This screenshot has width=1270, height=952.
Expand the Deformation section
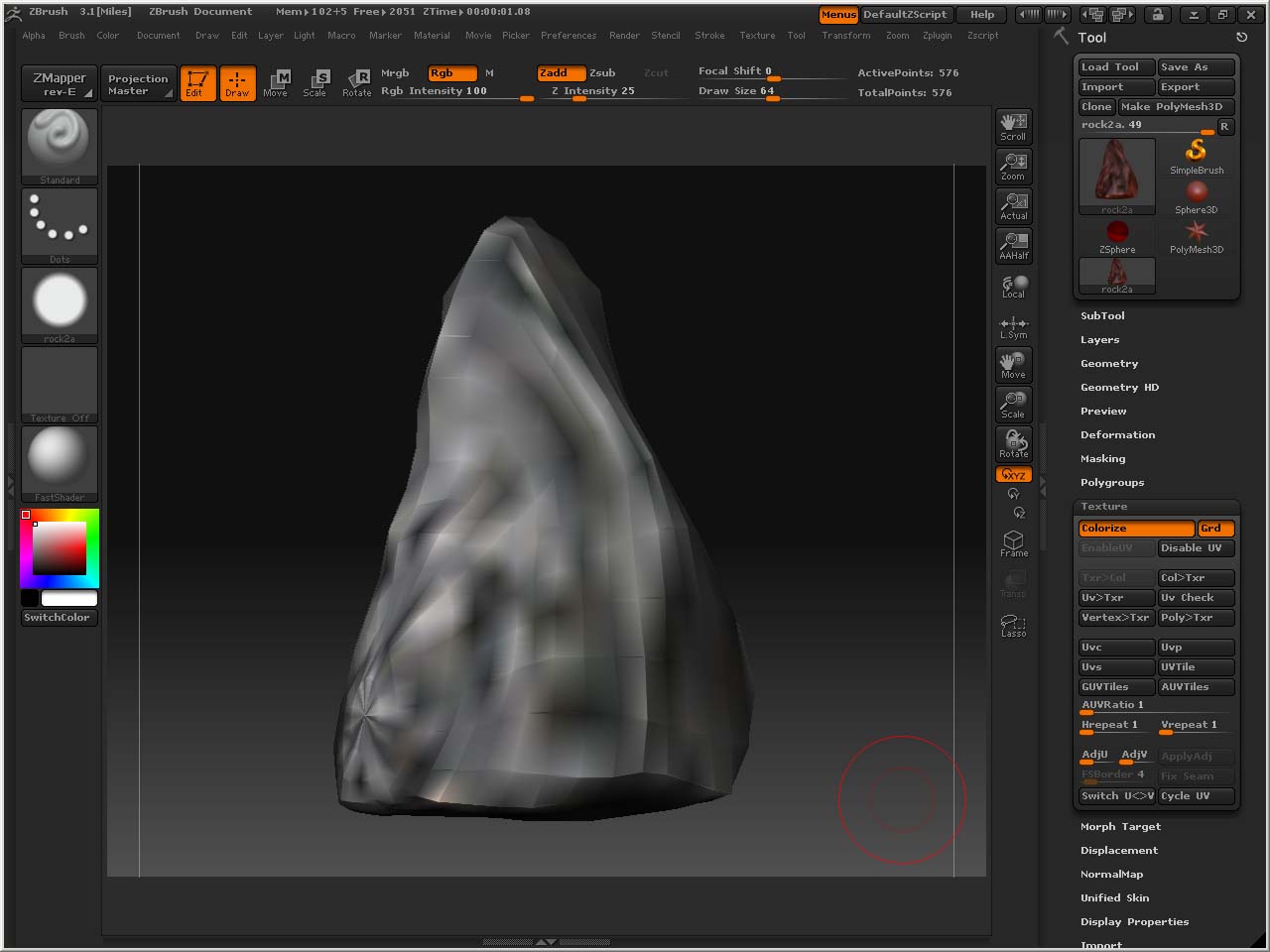point(1117,435)
